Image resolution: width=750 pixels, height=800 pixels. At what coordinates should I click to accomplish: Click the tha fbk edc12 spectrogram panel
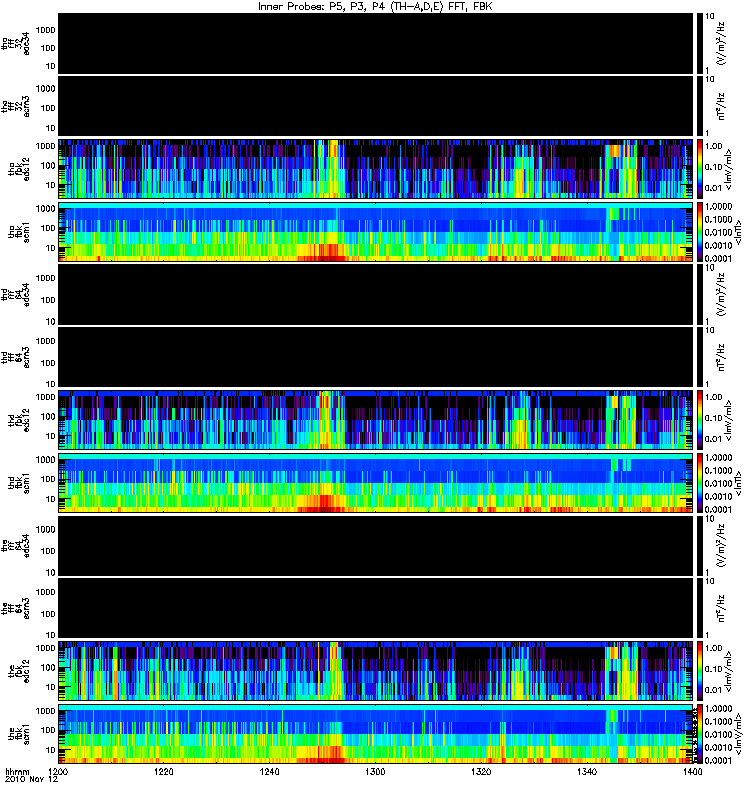376,168
